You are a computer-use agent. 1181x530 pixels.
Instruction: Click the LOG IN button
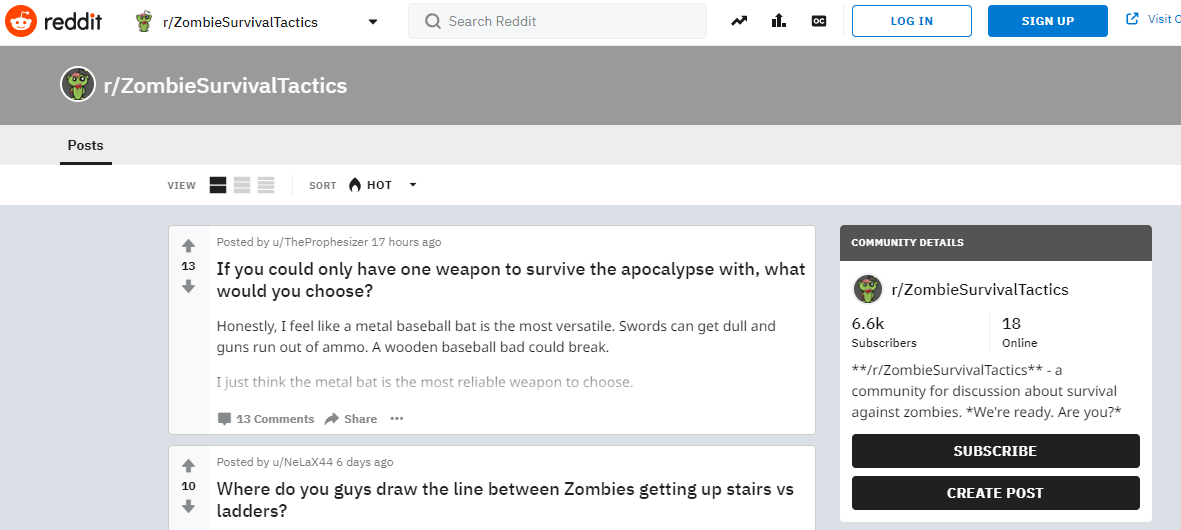(x=911, y=21)
